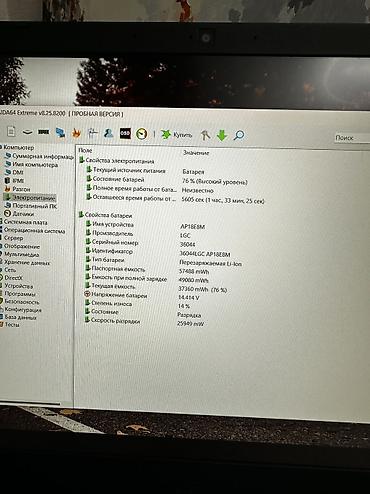This screenshot has height=494, width=370.
Task: Open the gauge SensorPanel toolbar icon
Action: pyautogui.click(x=142, y=134)
